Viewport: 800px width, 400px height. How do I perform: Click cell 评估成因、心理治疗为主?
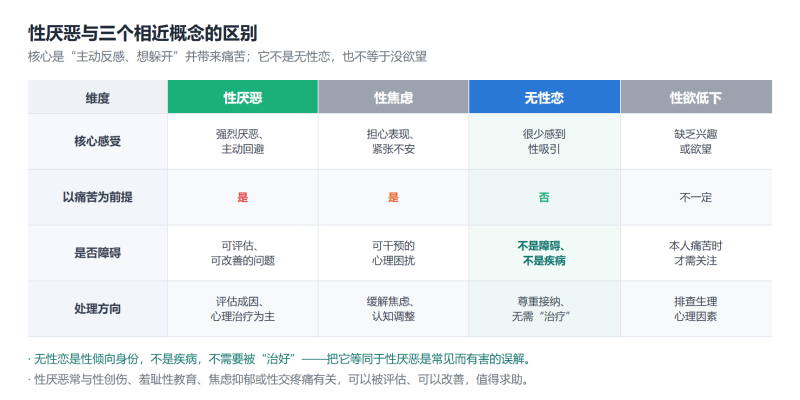click(x=243, y=309)
